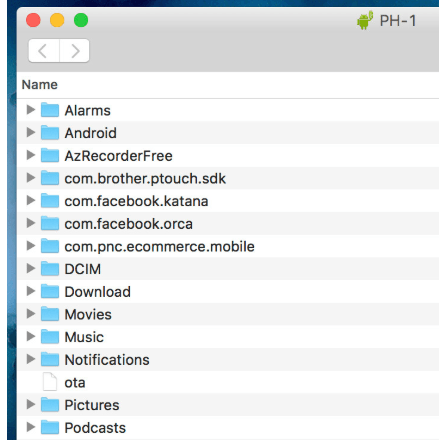Expand the Alarms folder triangle
This screenshot has height=440, width=439.
pos(31,110)
